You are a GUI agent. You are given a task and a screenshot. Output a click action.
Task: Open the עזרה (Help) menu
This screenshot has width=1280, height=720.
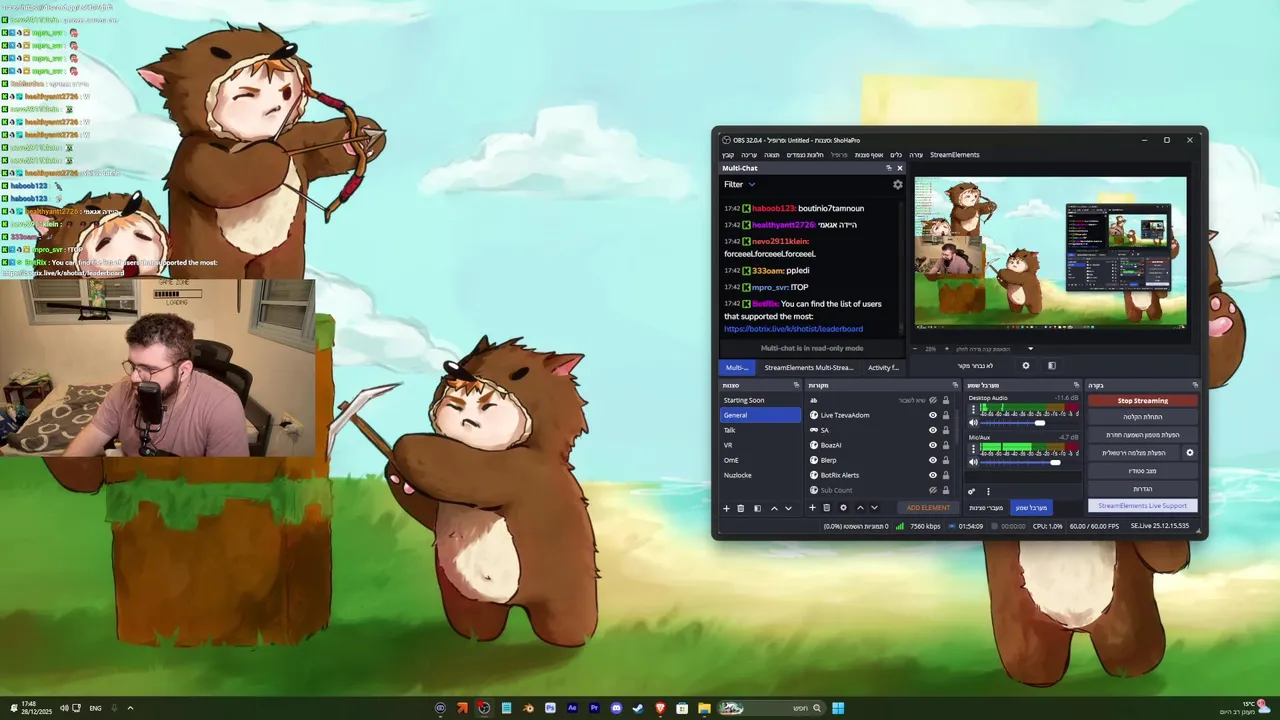(916, 155)
